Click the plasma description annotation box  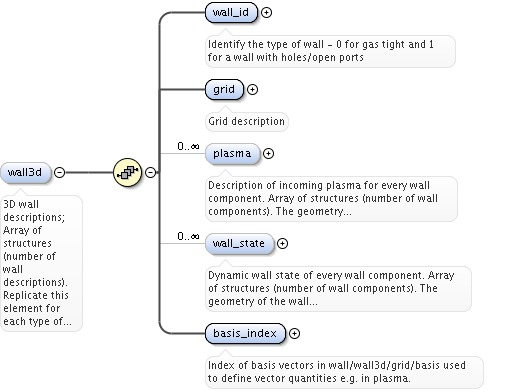[331, 198]
